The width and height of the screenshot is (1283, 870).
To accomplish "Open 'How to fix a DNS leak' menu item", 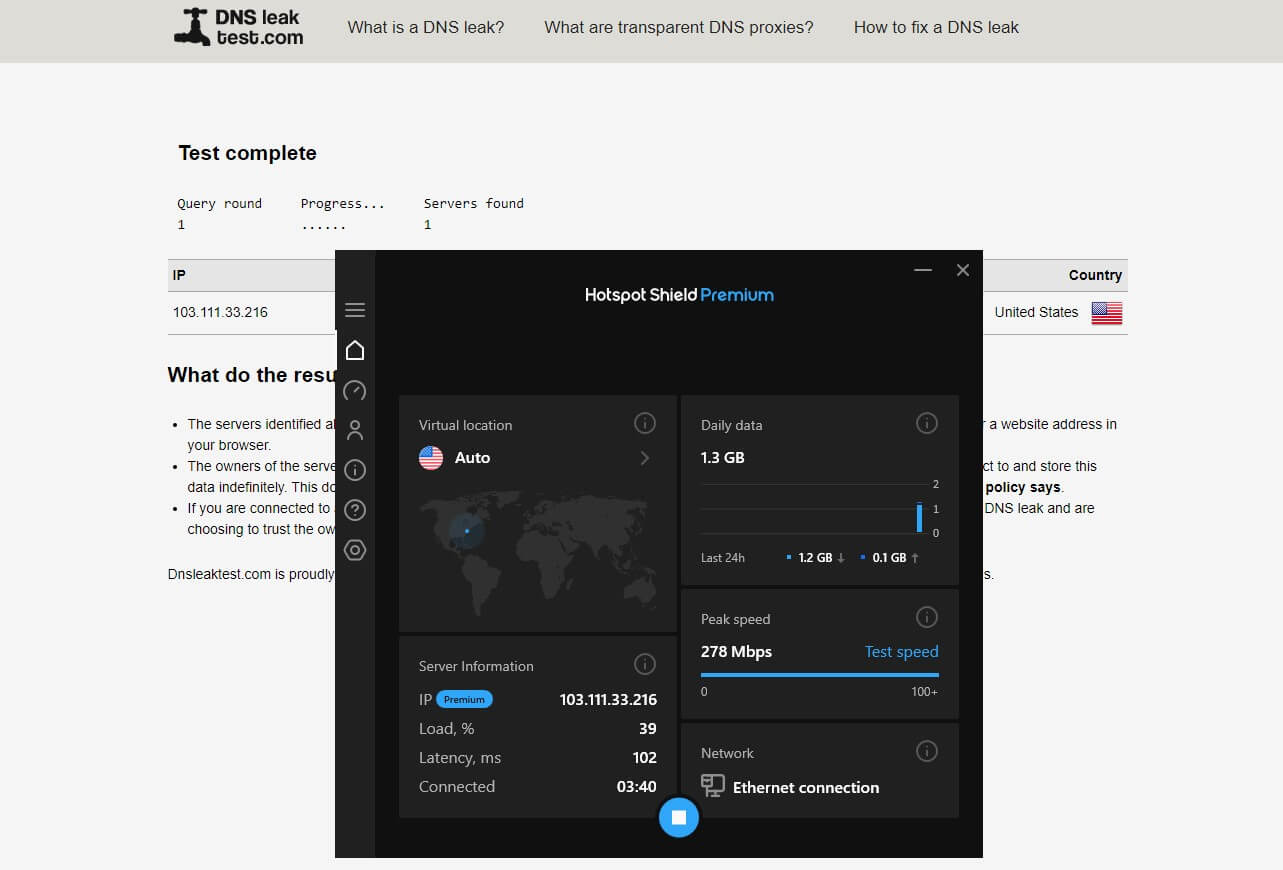I will [x=936, y=28].
